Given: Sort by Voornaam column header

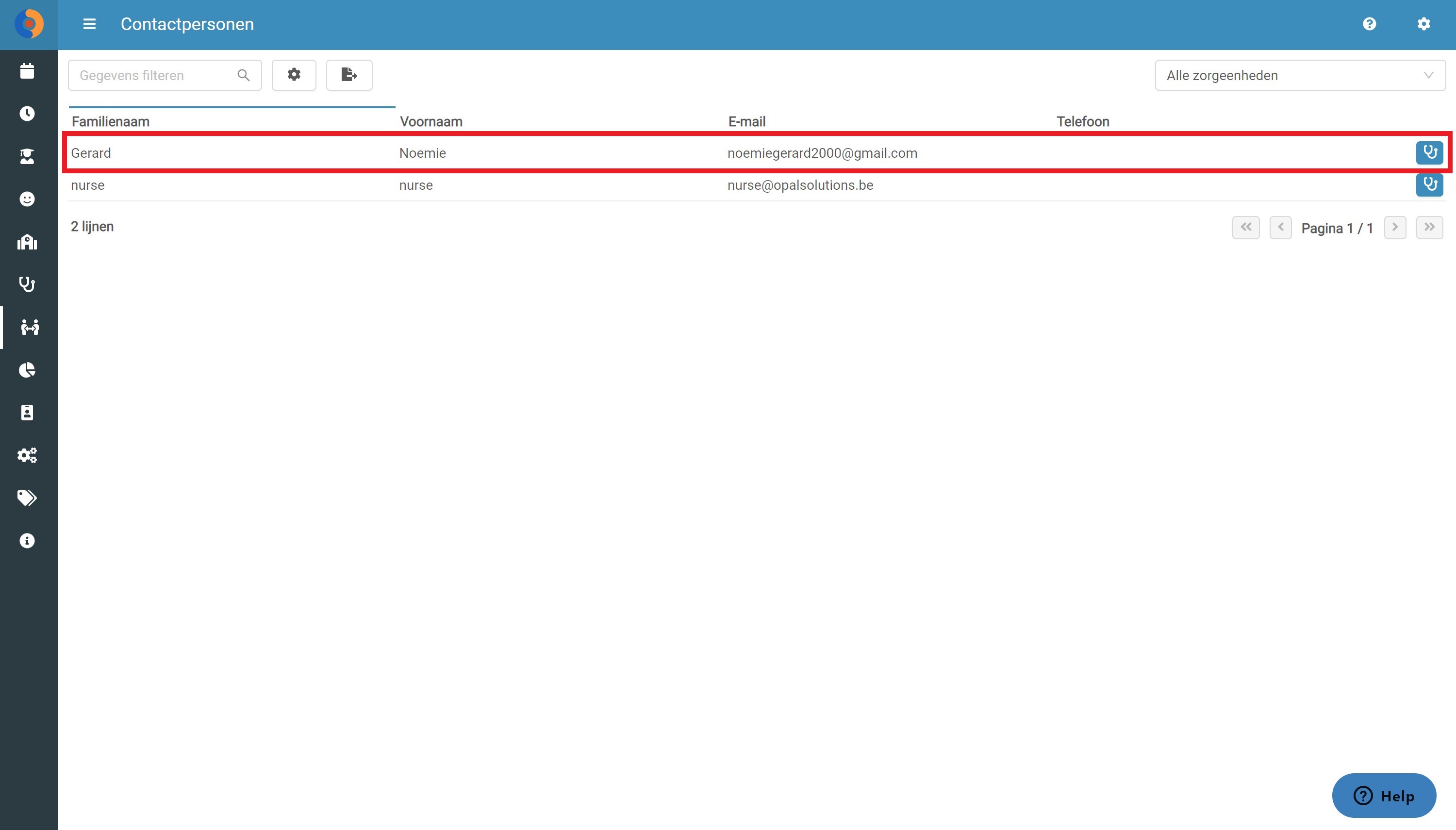Looking at the screenshot, I should (x=431, y=121).
